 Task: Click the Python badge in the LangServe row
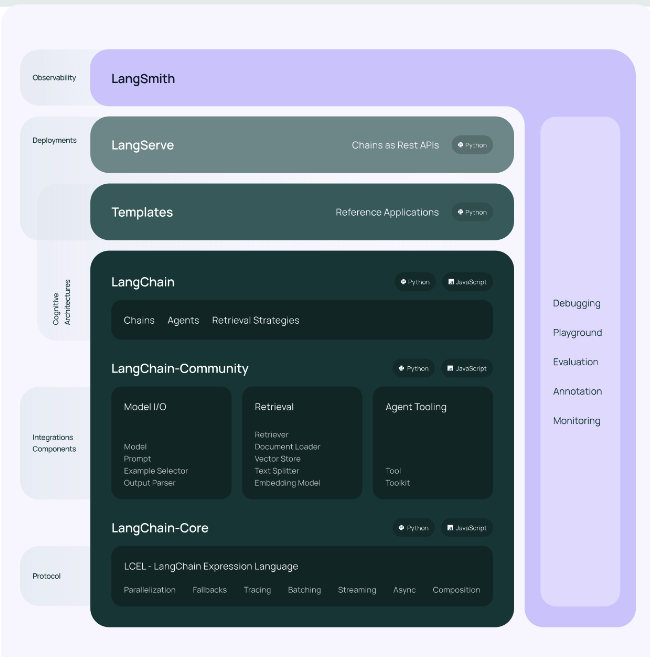click(472, 145)
